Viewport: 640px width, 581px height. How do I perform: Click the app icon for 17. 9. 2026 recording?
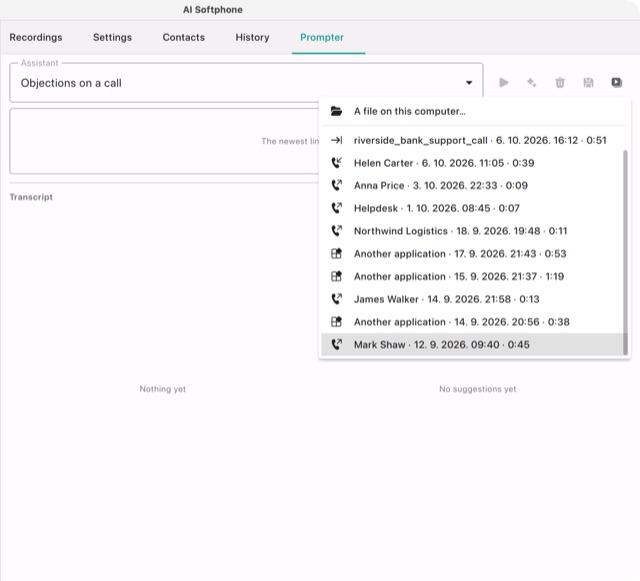336,254
